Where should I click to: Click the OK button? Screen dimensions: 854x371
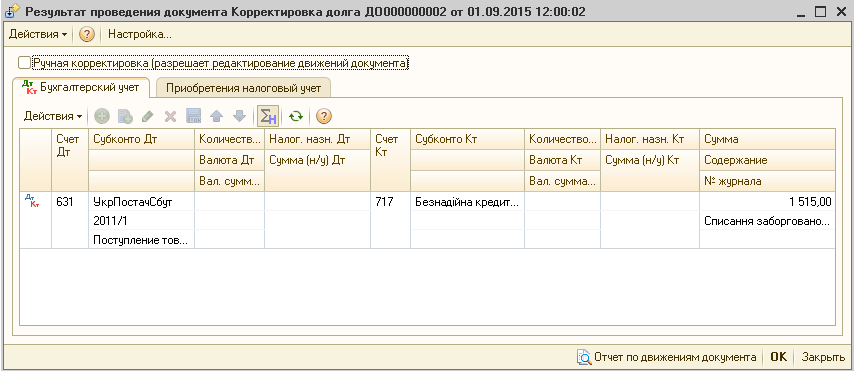(x=778, y=357)
